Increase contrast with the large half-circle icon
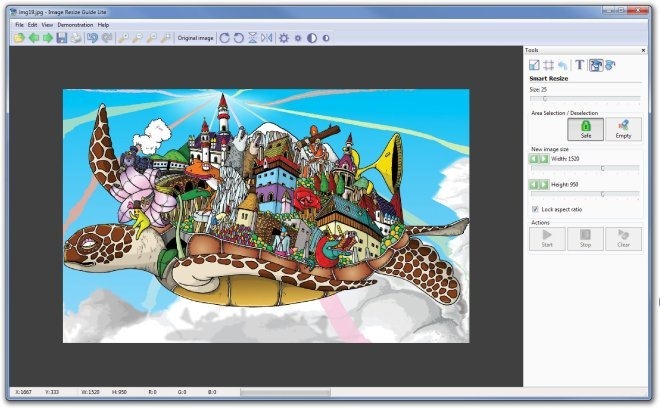The width and height of the screenshot is (660, 409). 312,38
